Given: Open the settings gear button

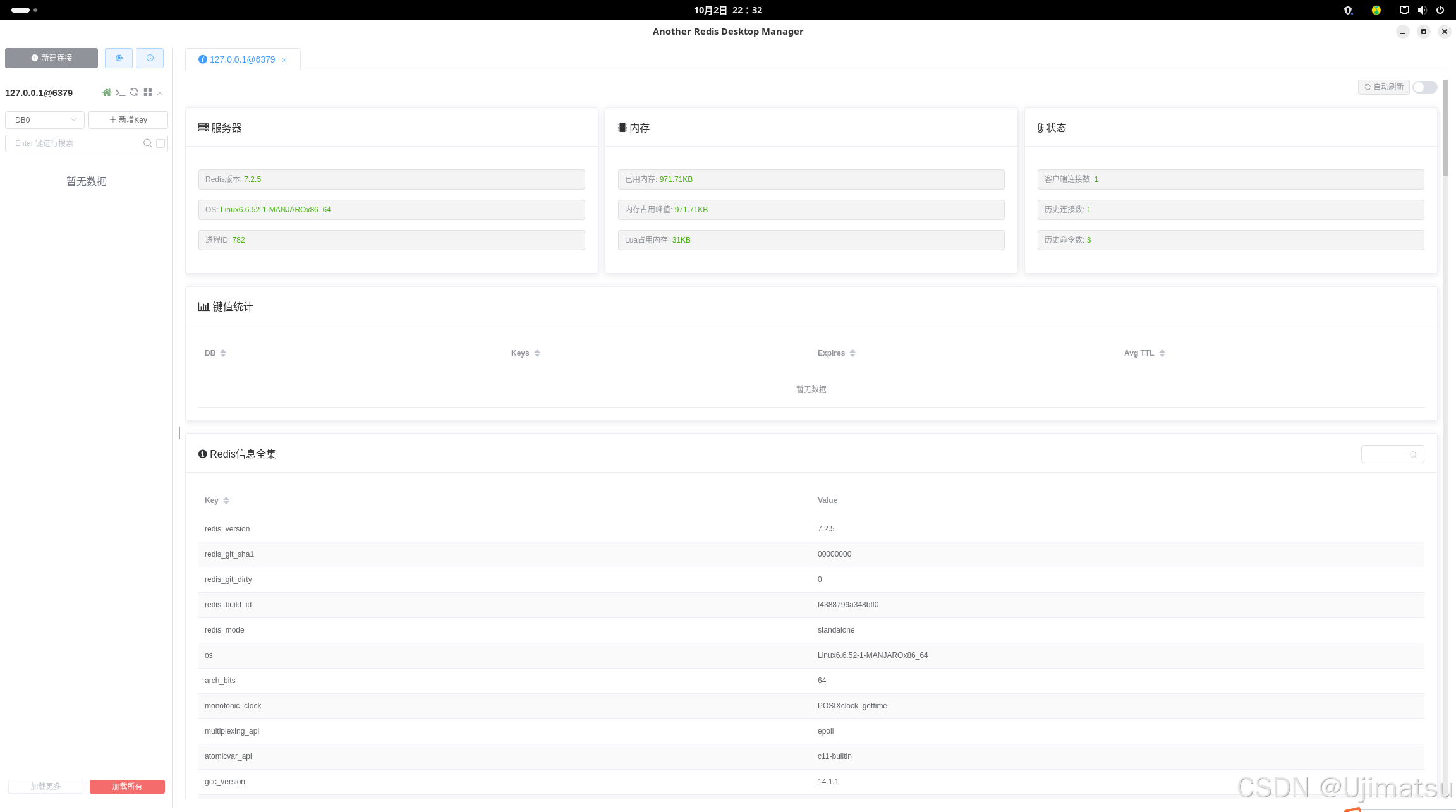Looking at the screenshot, I should (119, 58).
